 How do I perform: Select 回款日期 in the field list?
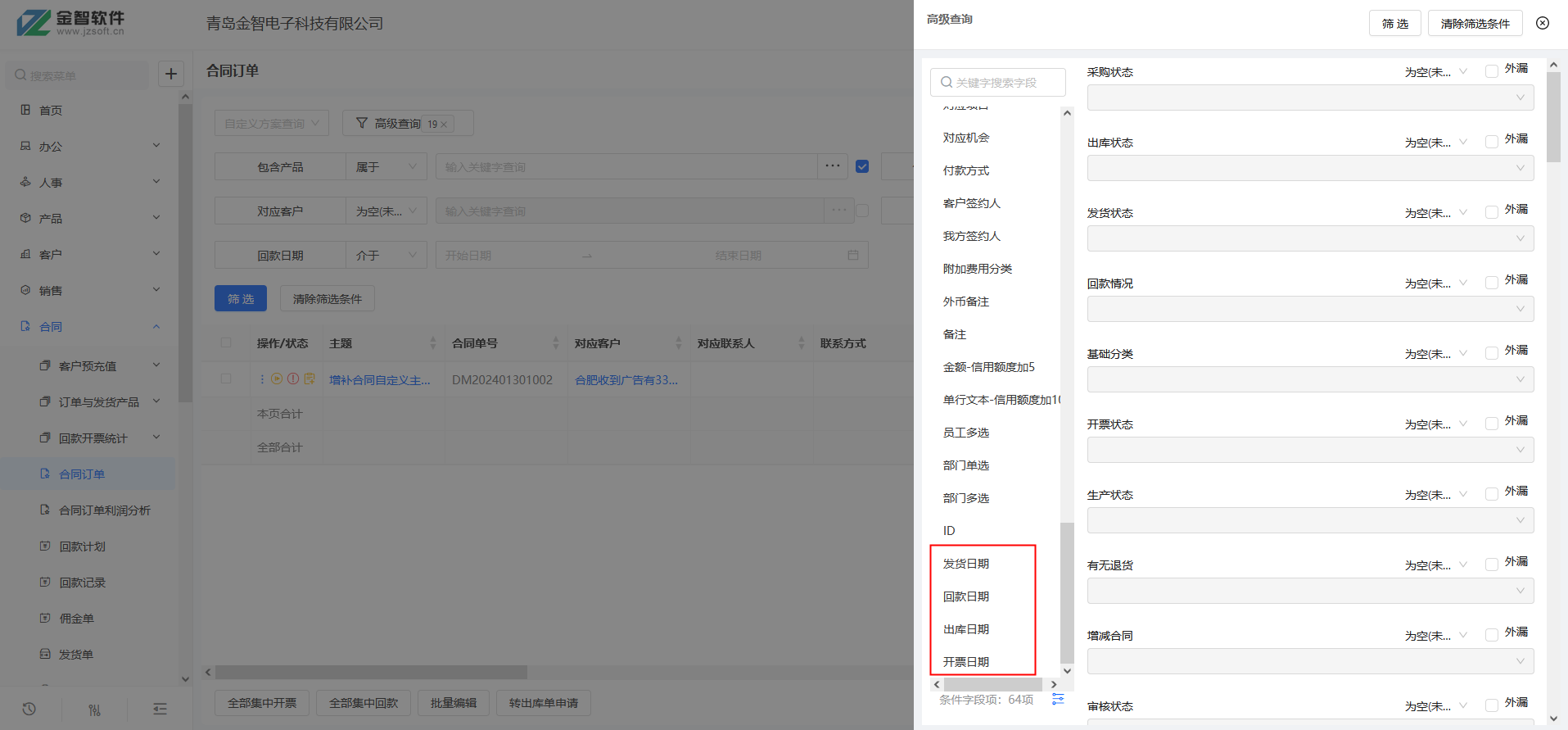[966, 596]
